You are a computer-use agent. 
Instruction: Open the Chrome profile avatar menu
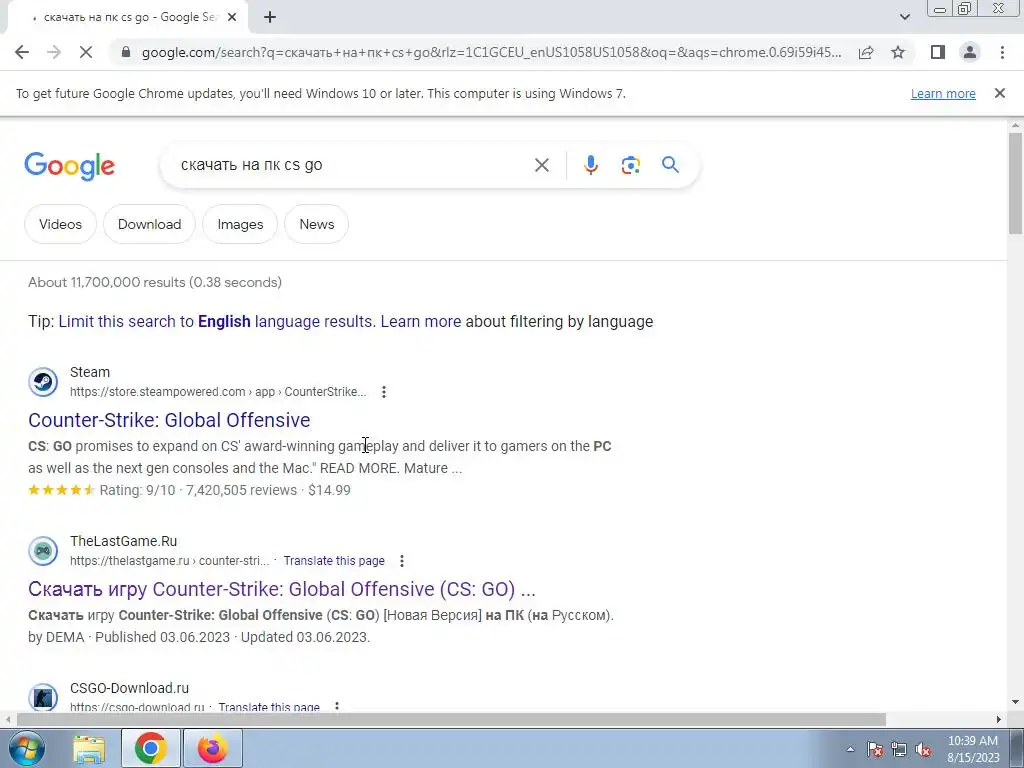point(970,52)
